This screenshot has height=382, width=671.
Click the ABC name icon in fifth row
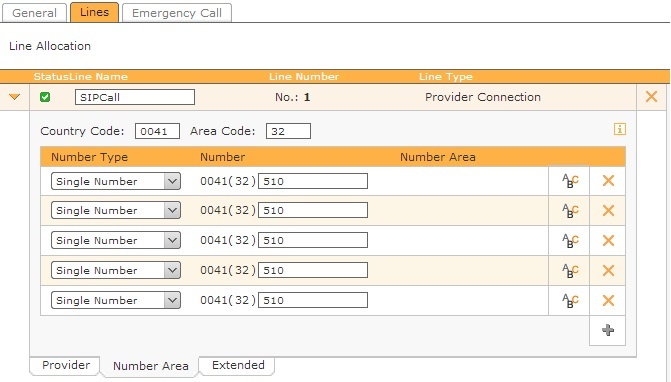[x=570, y=300]
